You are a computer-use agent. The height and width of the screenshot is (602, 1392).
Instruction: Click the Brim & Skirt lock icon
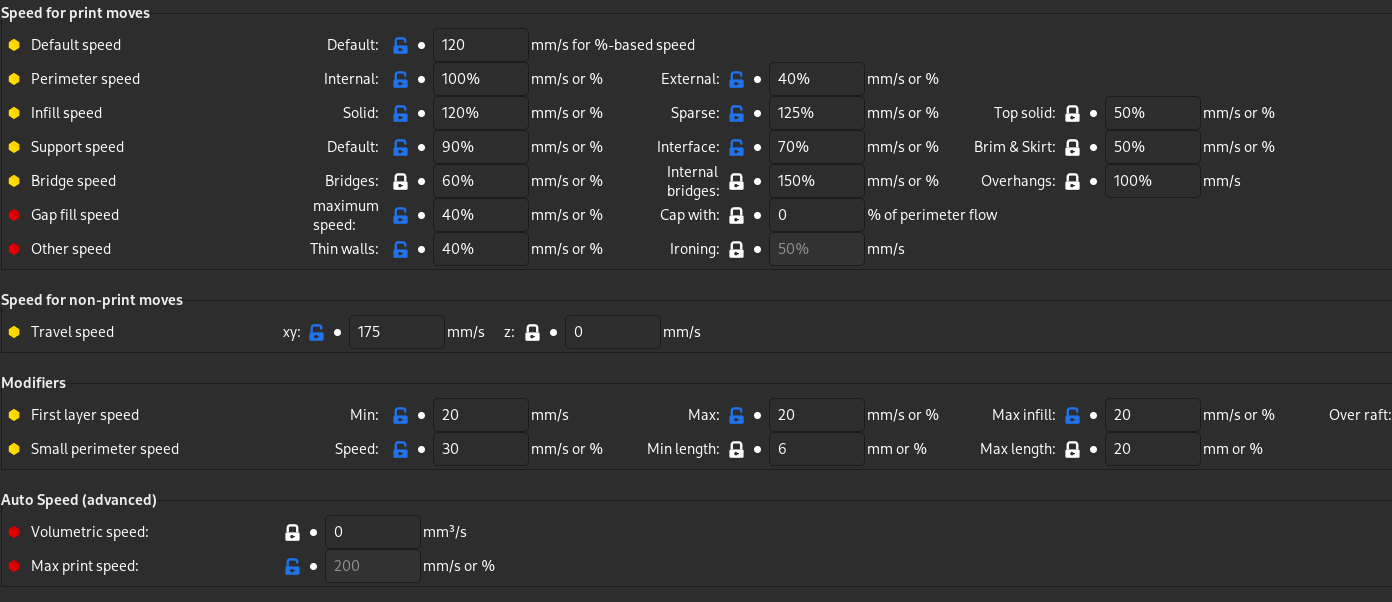coord(1072,147)
